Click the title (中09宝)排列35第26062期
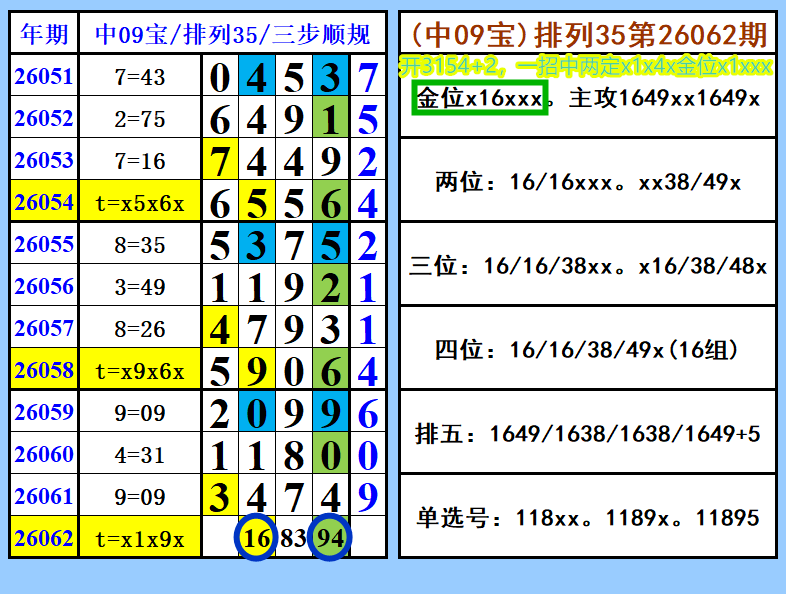 (588, 34)
